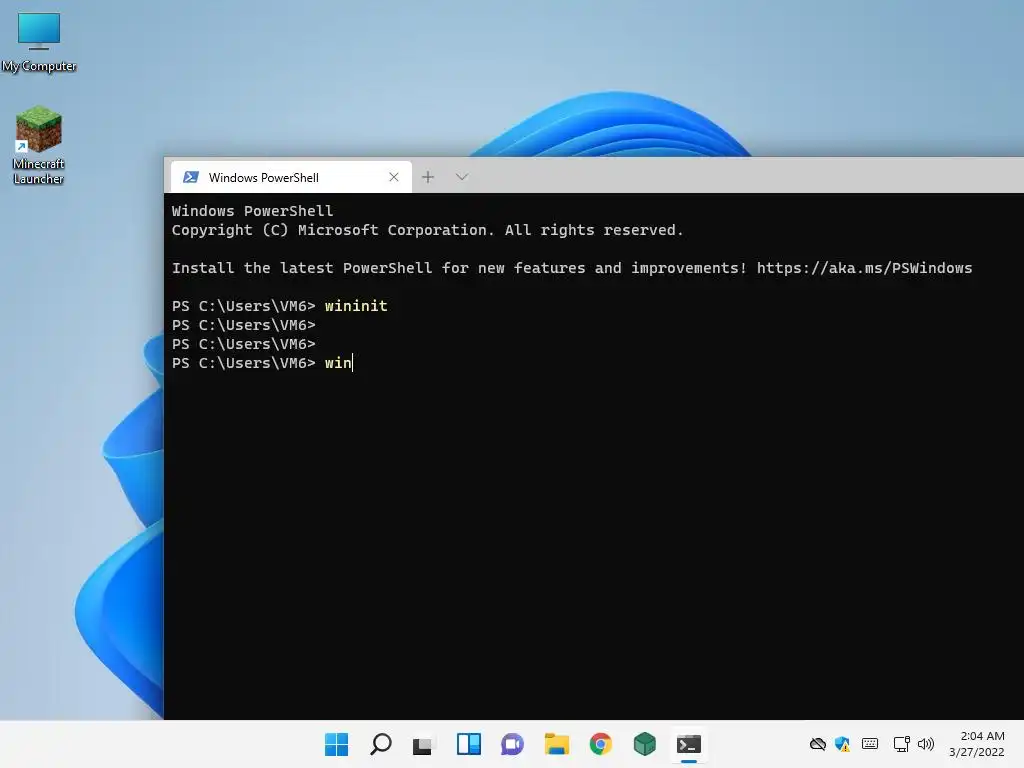This screenshot has width=1024, height=768.
Task: Close the Windows PowerShell tab
Action: [x=394, y=177]
